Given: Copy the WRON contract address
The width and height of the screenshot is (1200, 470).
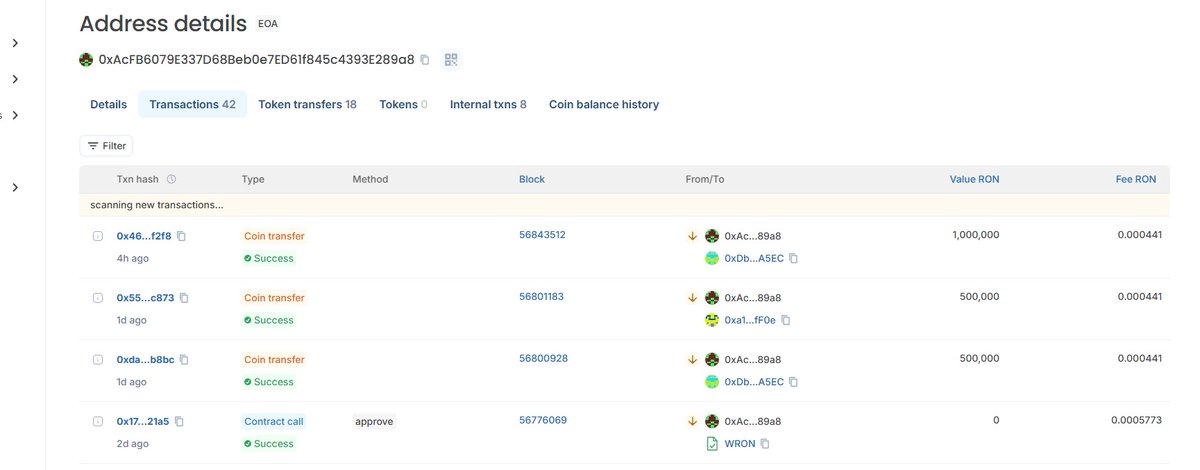Looking at the screenshot, I should point(765,444).
